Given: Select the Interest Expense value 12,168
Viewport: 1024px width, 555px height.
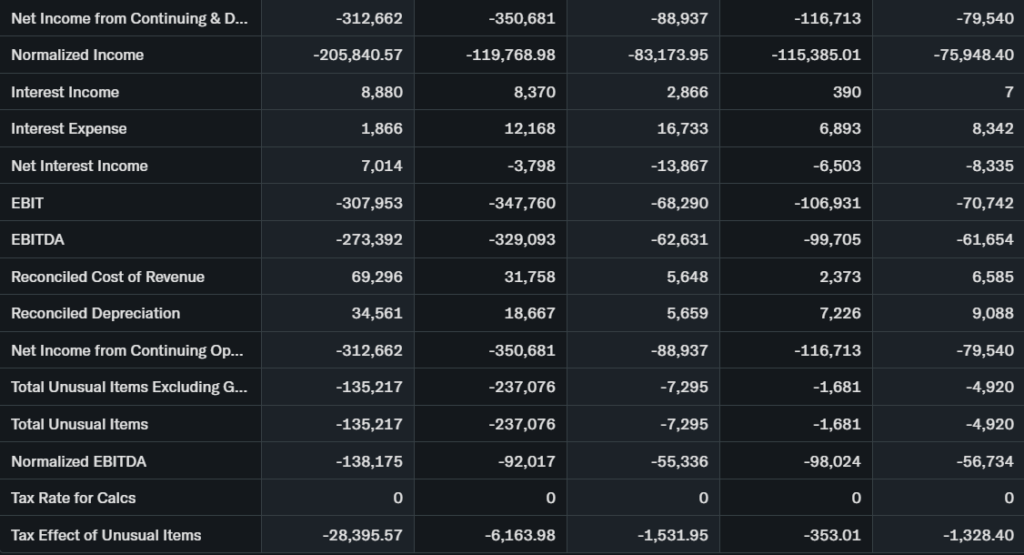Looking at the screenshot, I should click(529, 129).
